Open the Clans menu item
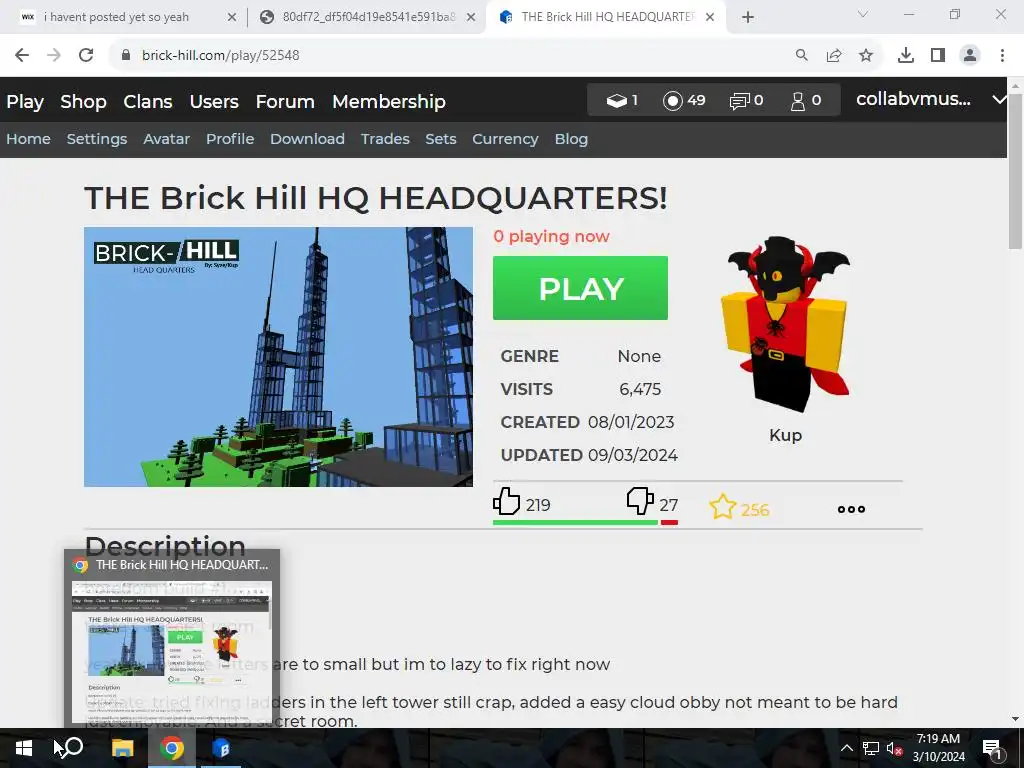Screen dimensions: 1024x768 (x=148, y=102)
